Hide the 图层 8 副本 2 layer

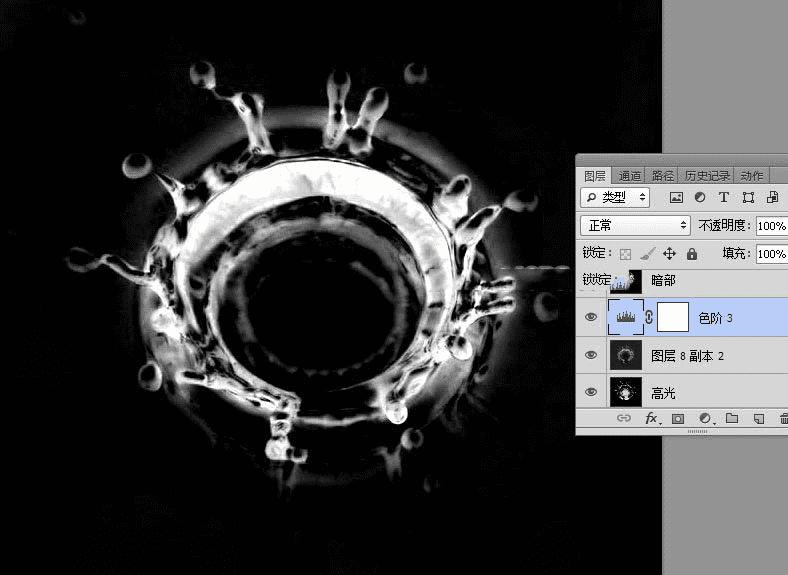tap(591, 355)
